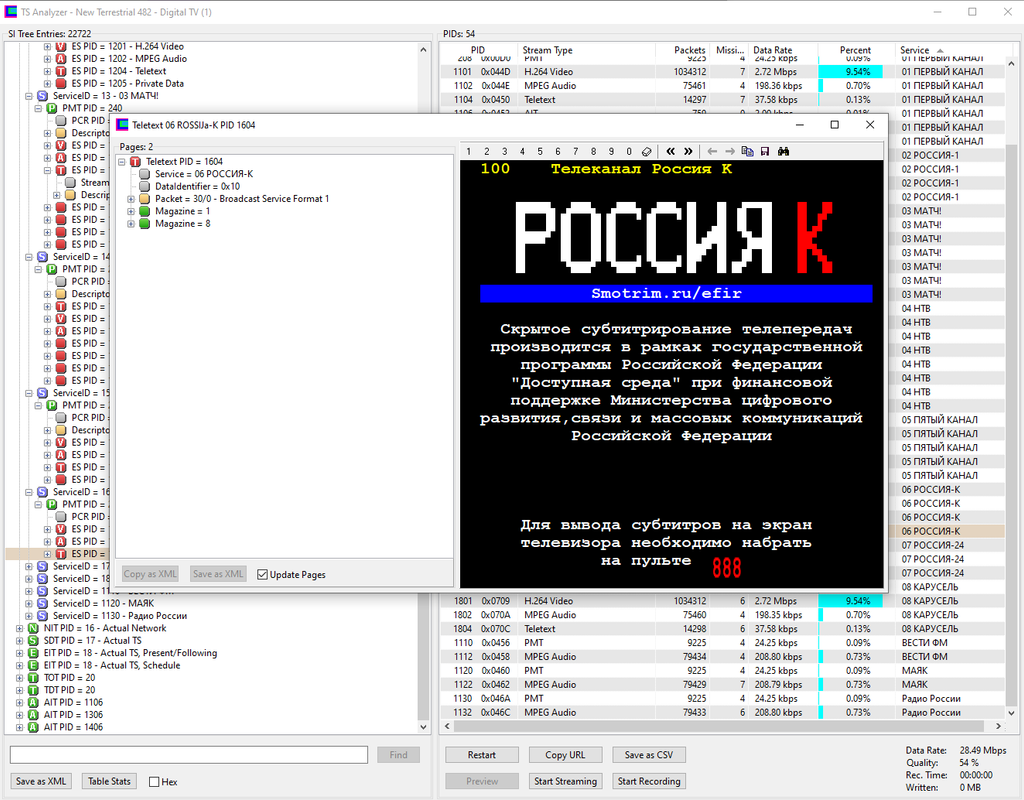The width and height of the screenshot is (1024, 800).
Task: Select PID 1110 PMT row for ВЕСТИ ФМ
Action: (722, 643)
